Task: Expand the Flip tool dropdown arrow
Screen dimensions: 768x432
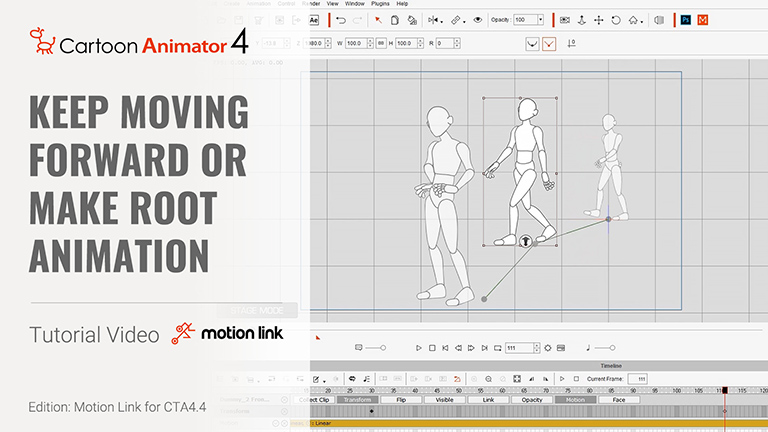Action: [x=441, y=22]
